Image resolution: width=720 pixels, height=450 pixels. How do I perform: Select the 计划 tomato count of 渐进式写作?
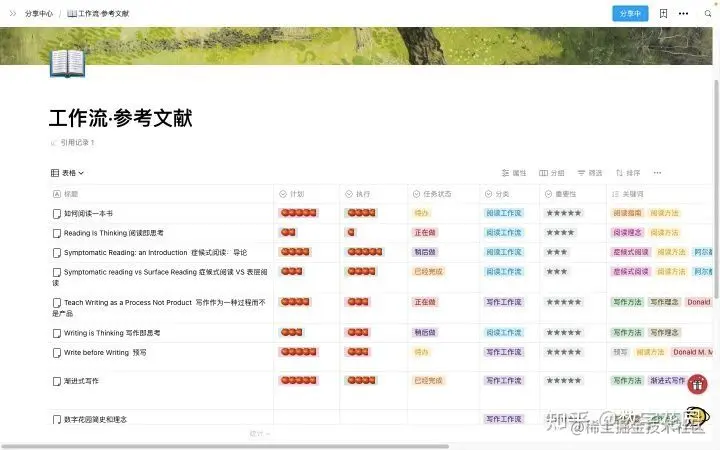[x=298, y=380]
